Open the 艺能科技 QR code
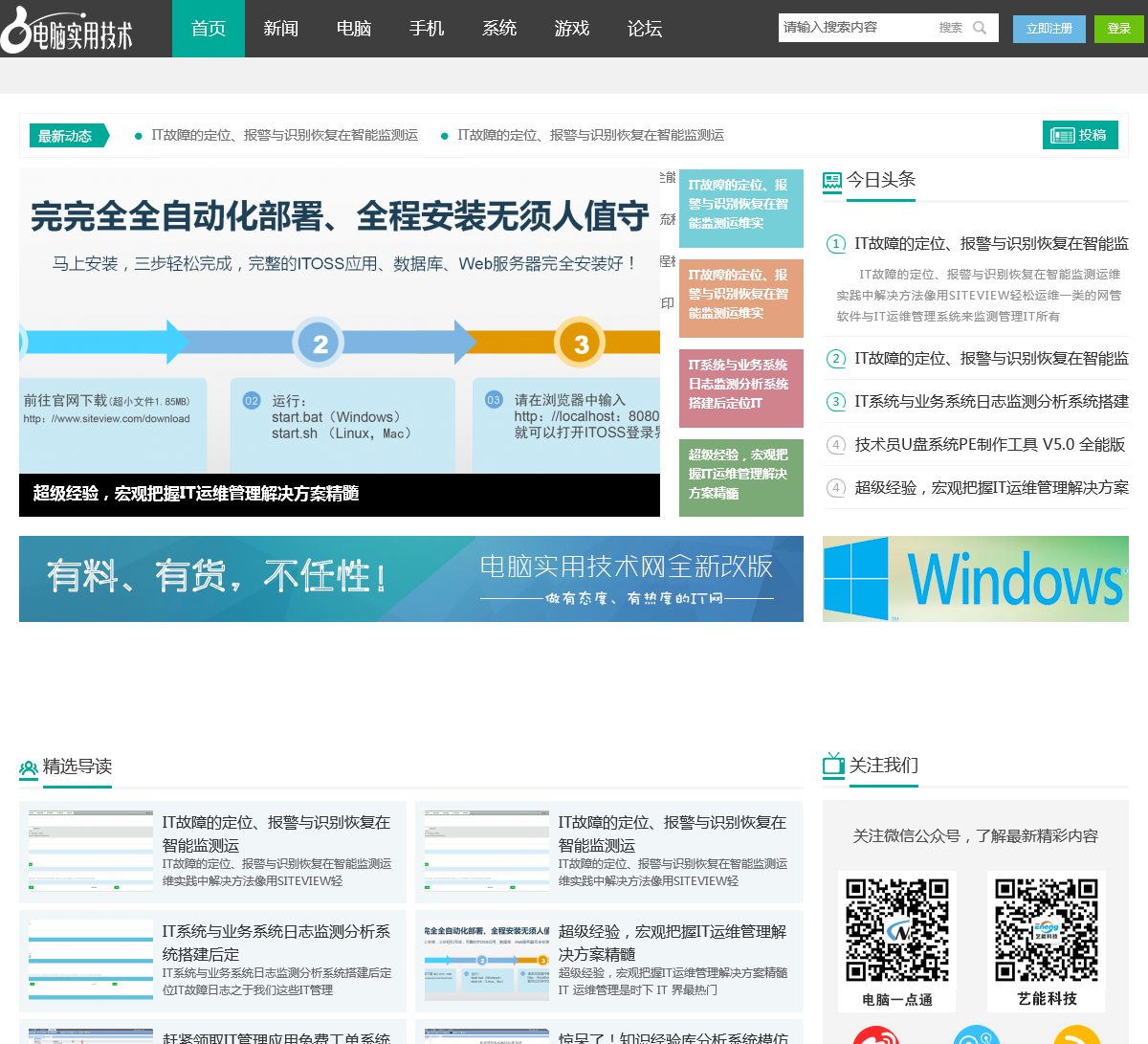This screenshot has width=1148, height=1044. (1046, 929)
